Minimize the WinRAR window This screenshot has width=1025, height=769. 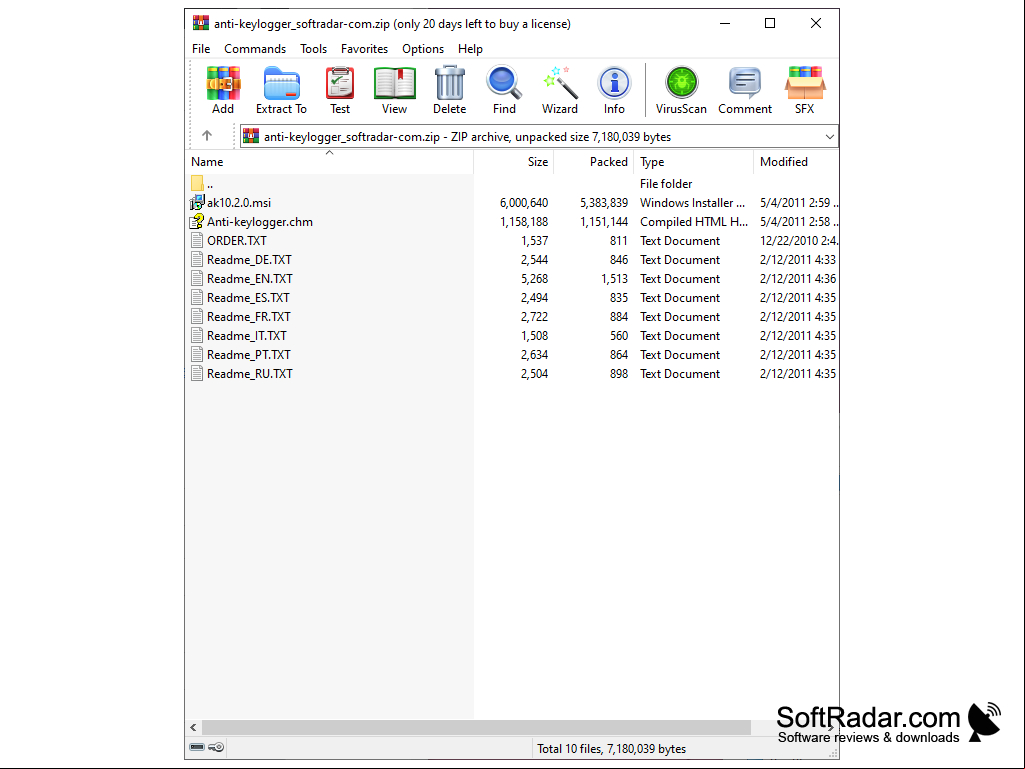coord(725,24)
